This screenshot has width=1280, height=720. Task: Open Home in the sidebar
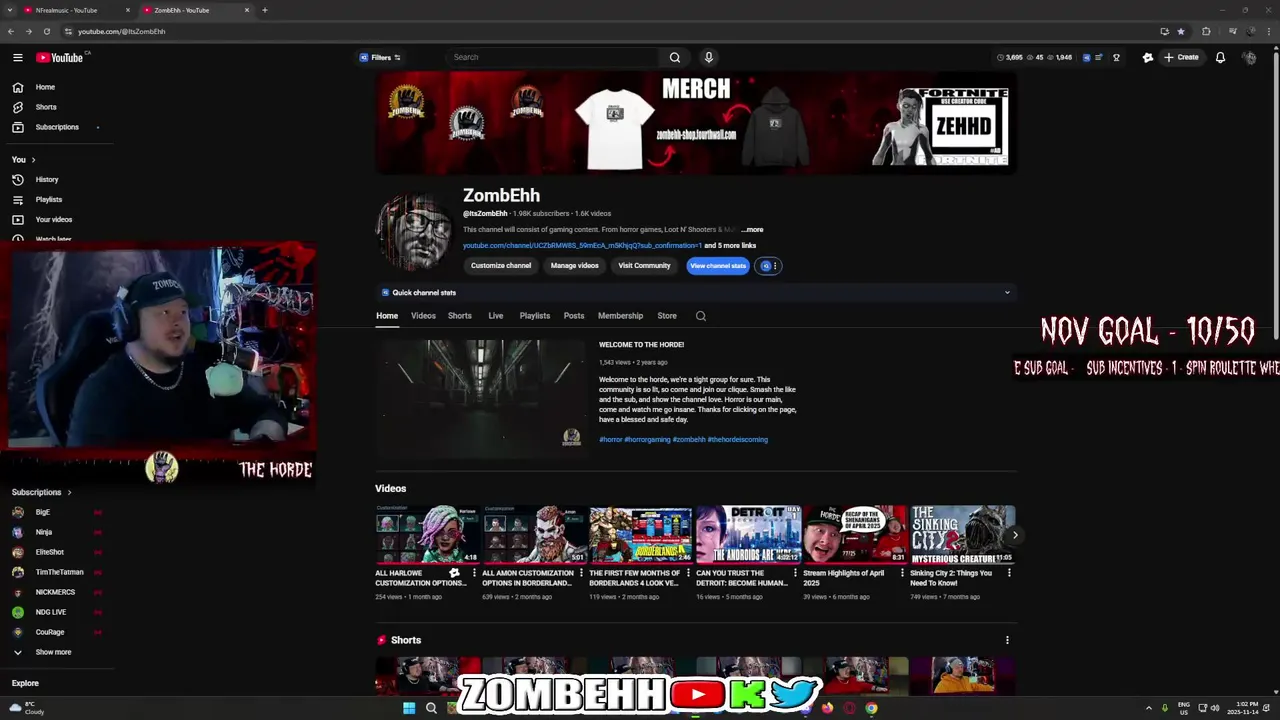(x=45, y=87)
